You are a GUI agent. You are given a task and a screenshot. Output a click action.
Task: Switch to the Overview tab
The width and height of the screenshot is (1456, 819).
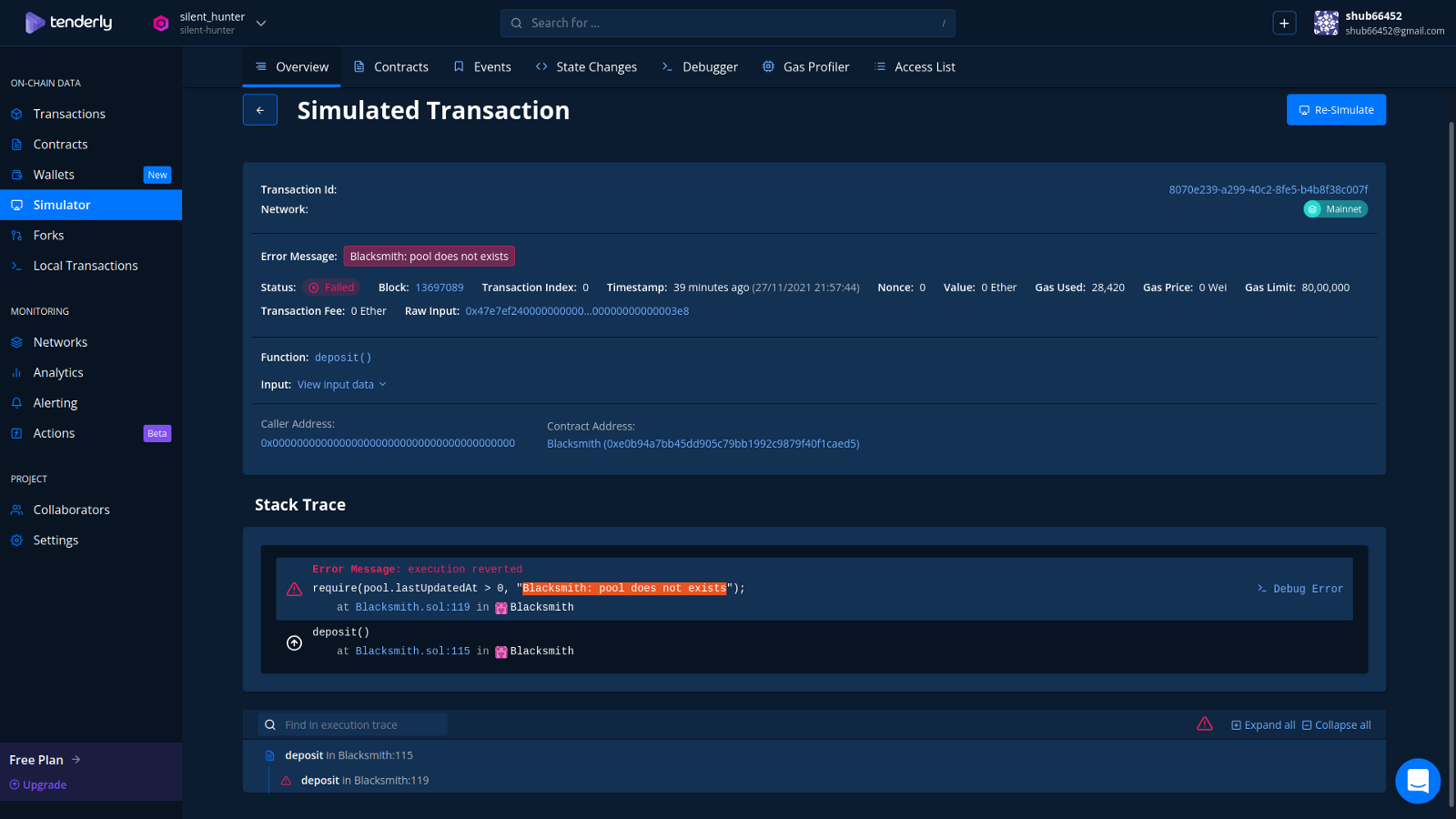[291, 66]
